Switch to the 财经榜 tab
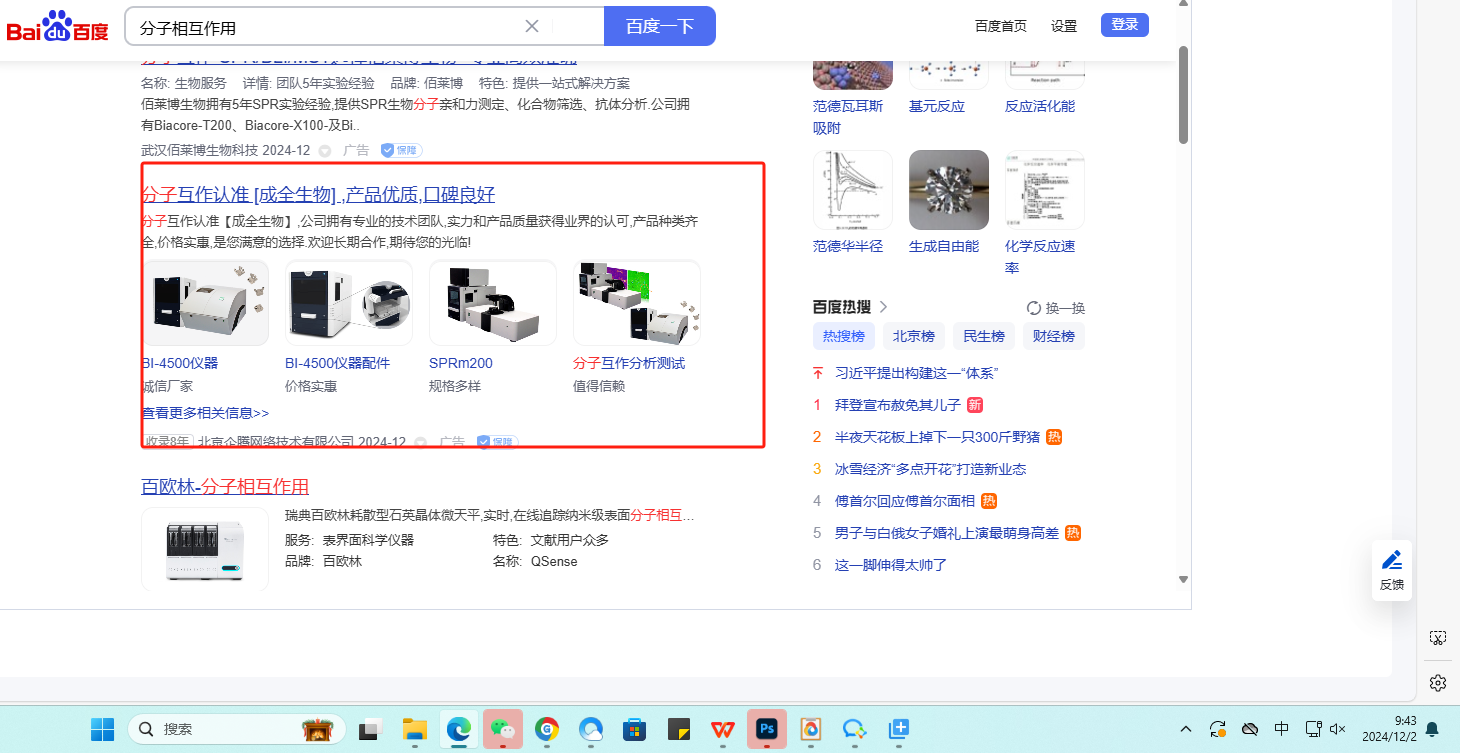 1054,337
